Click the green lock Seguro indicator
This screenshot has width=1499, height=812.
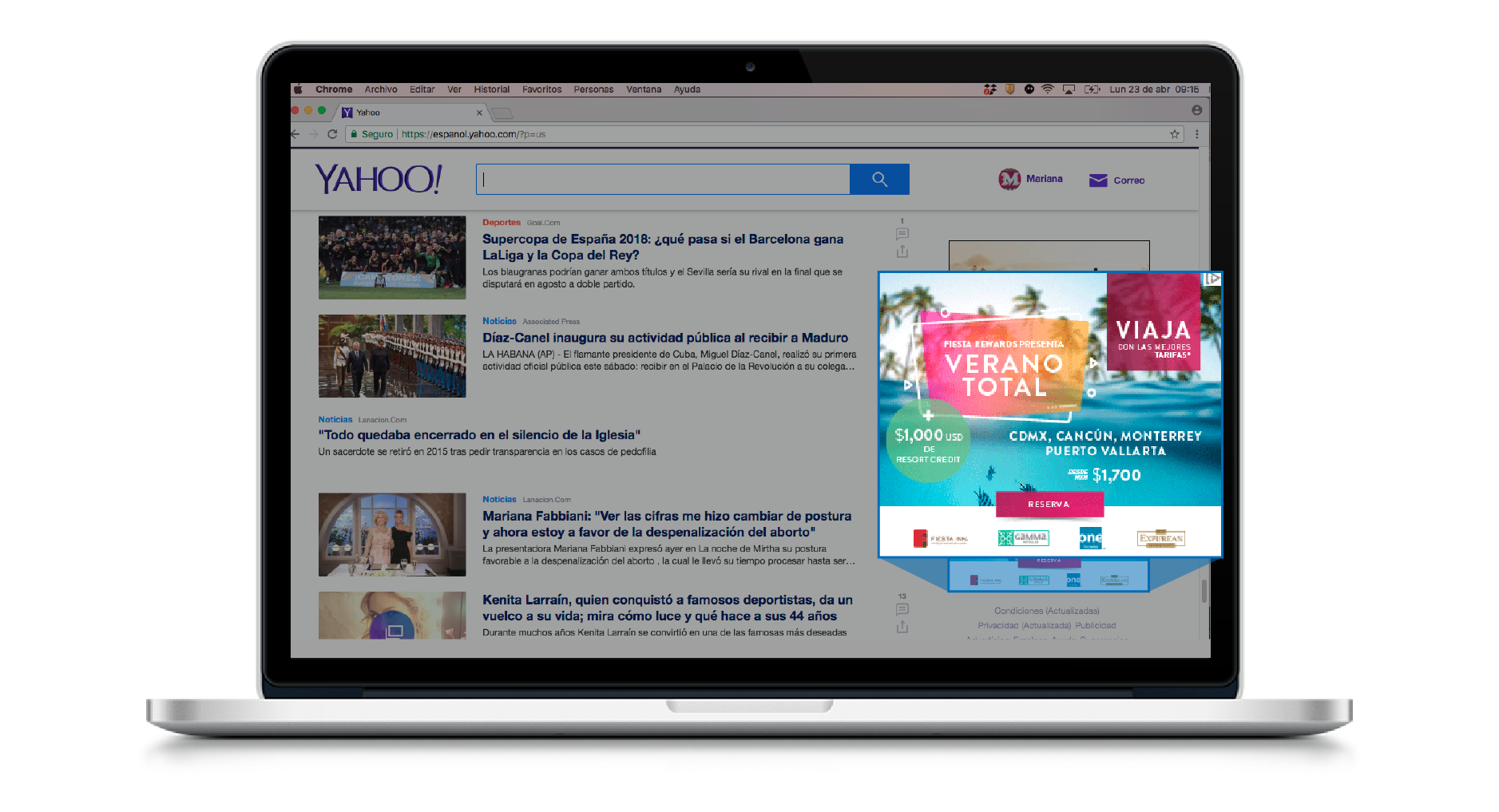coord(371,134)
